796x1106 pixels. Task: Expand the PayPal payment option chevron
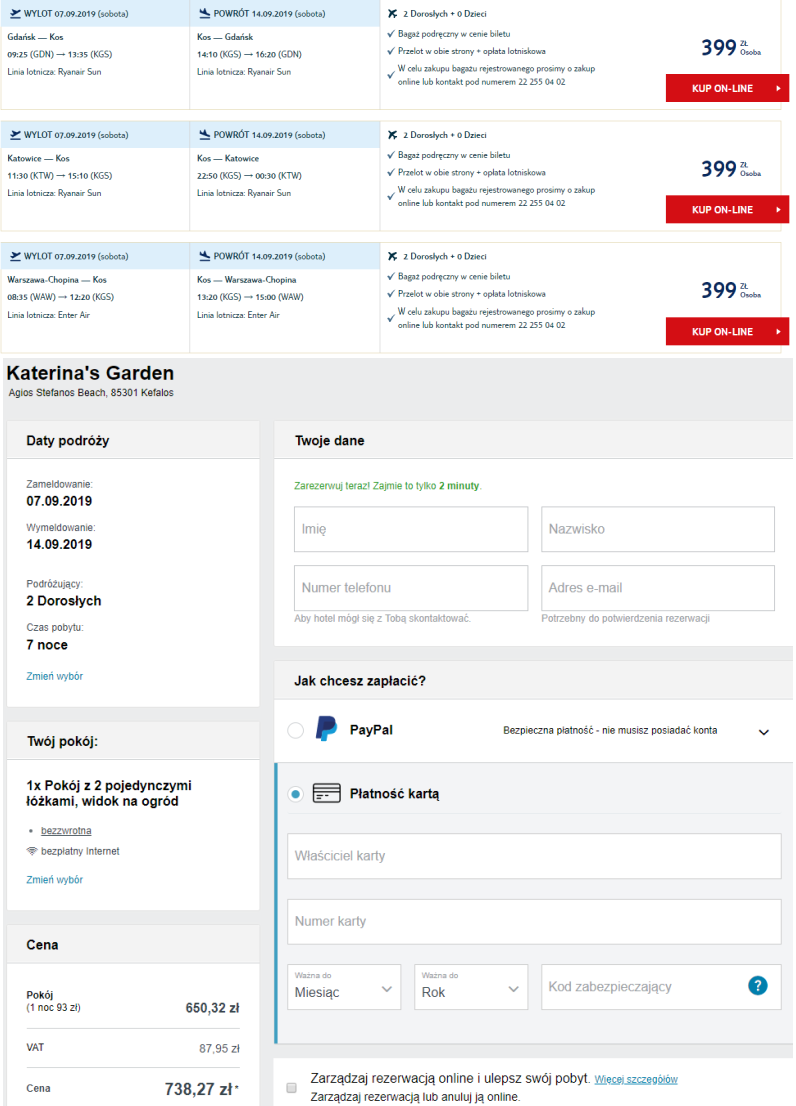click(x=764, y=732)
